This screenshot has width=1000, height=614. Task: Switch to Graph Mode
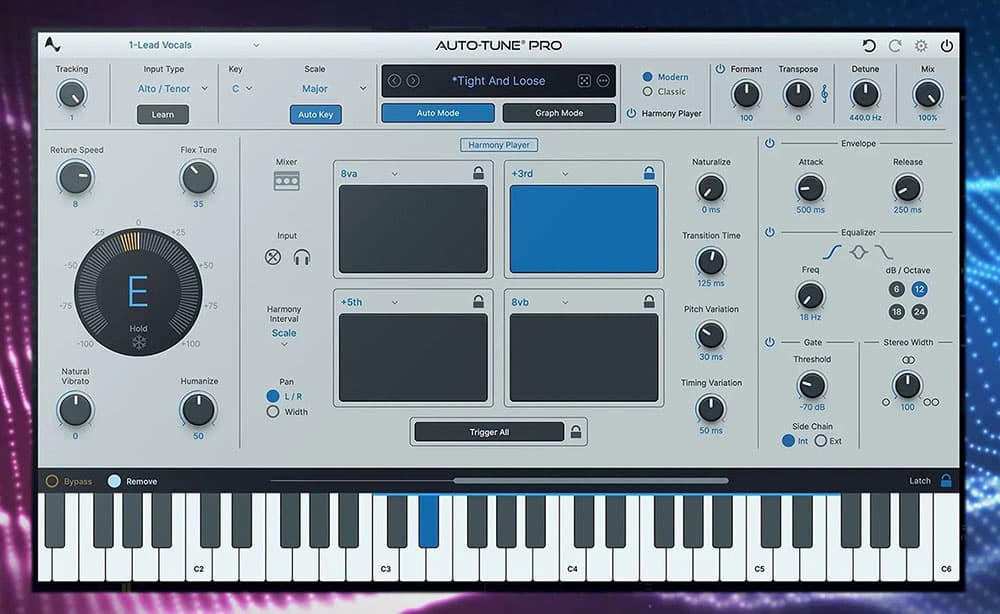[x=559, y=113]
